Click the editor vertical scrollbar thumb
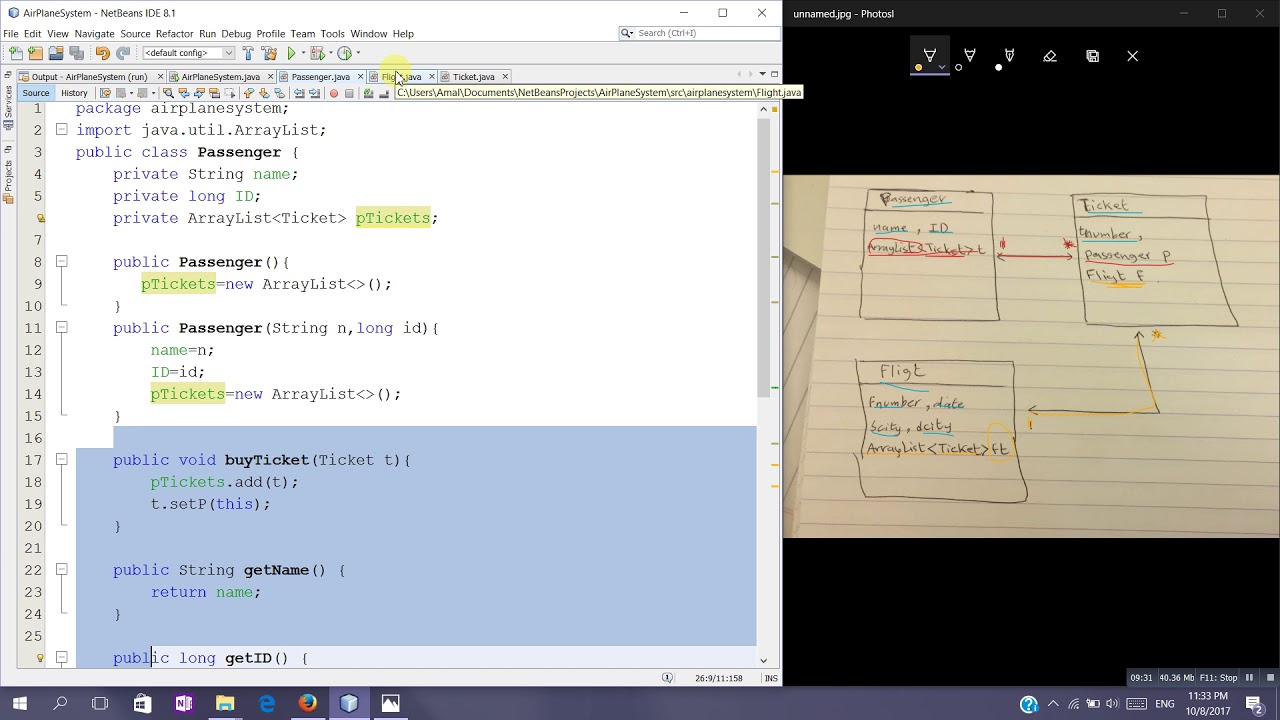 click(x=763, y=260)
